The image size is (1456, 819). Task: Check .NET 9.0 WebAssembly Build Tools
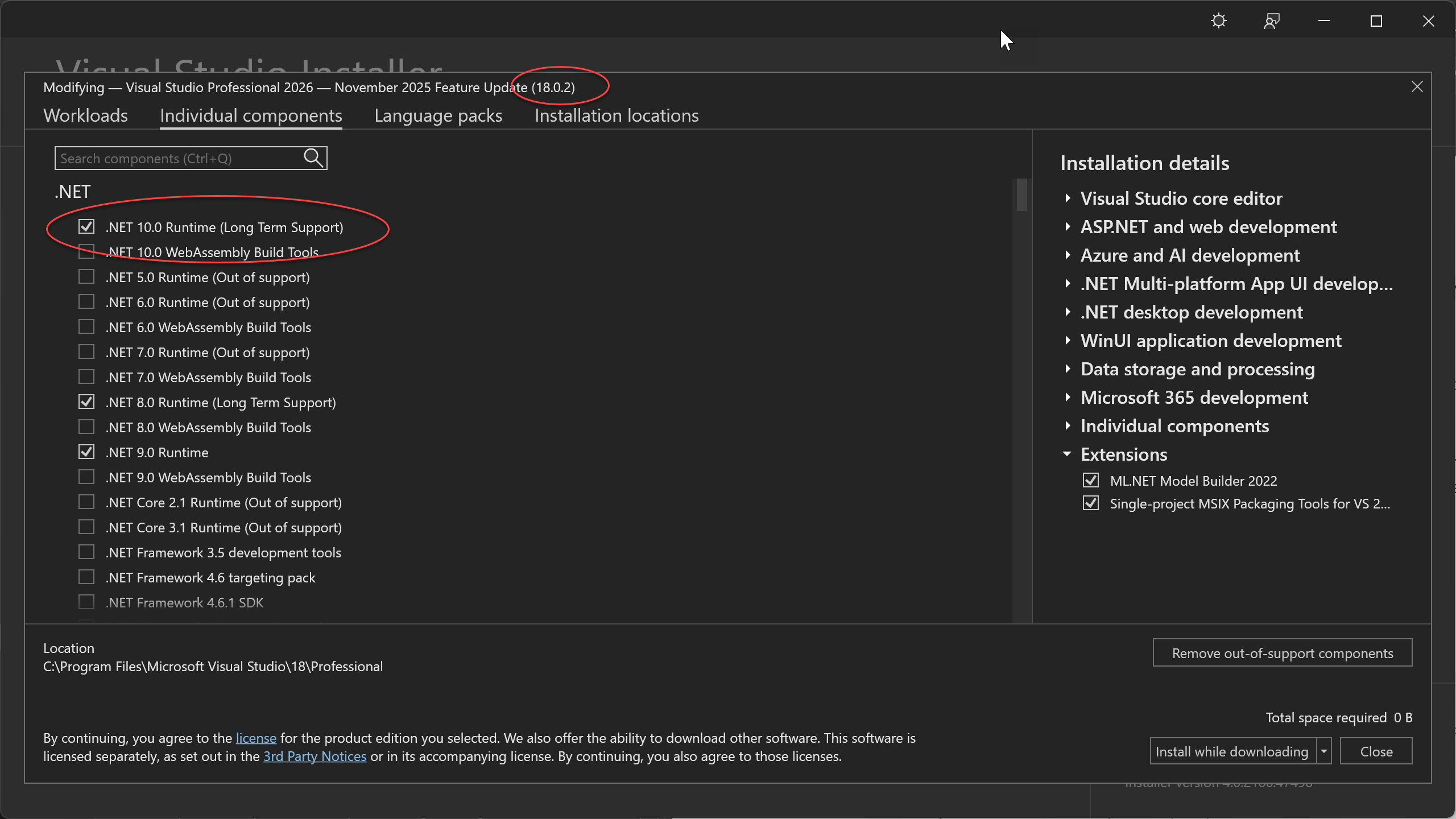point(86,477)
